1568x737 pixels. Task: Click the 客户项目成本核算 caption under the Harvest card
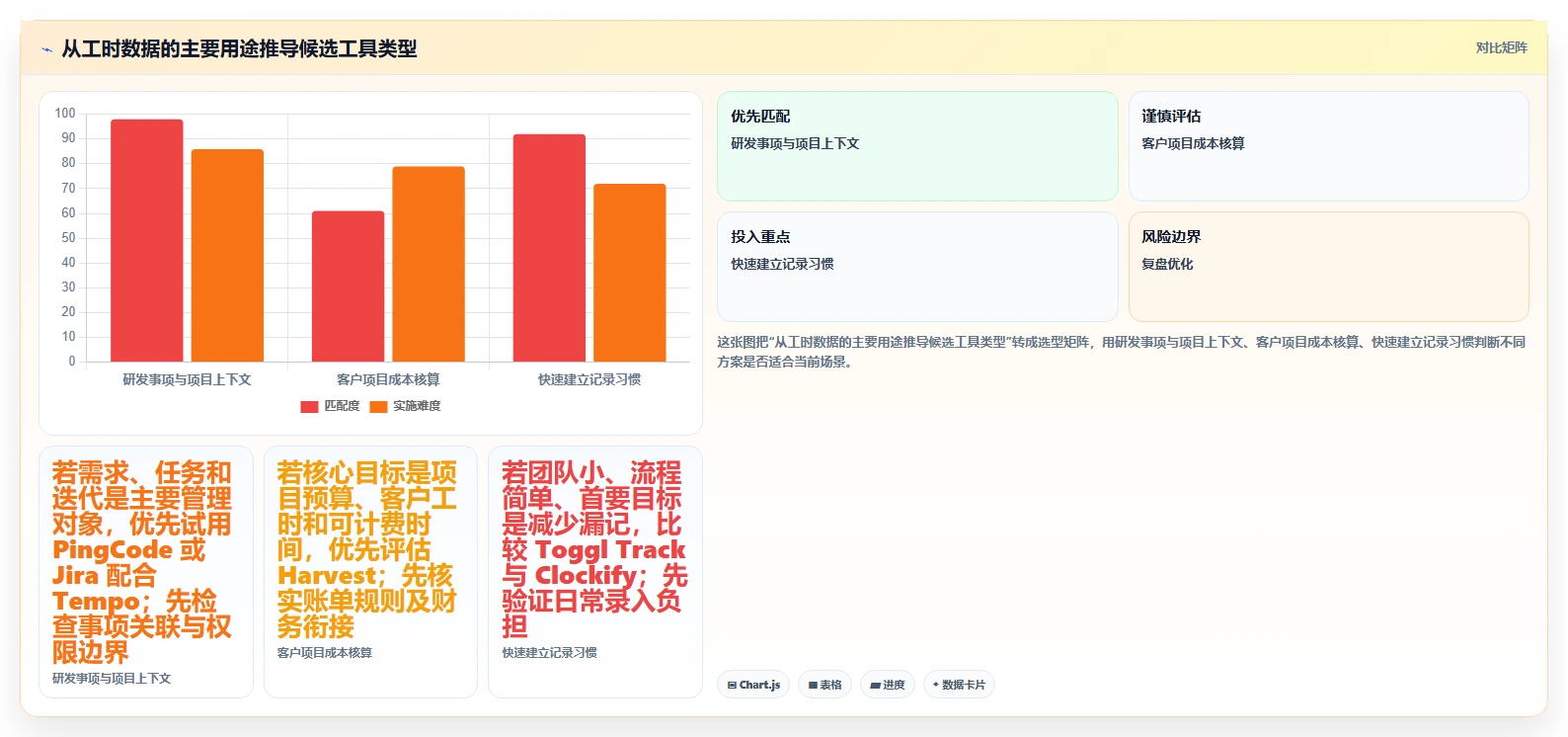point(325,653)
